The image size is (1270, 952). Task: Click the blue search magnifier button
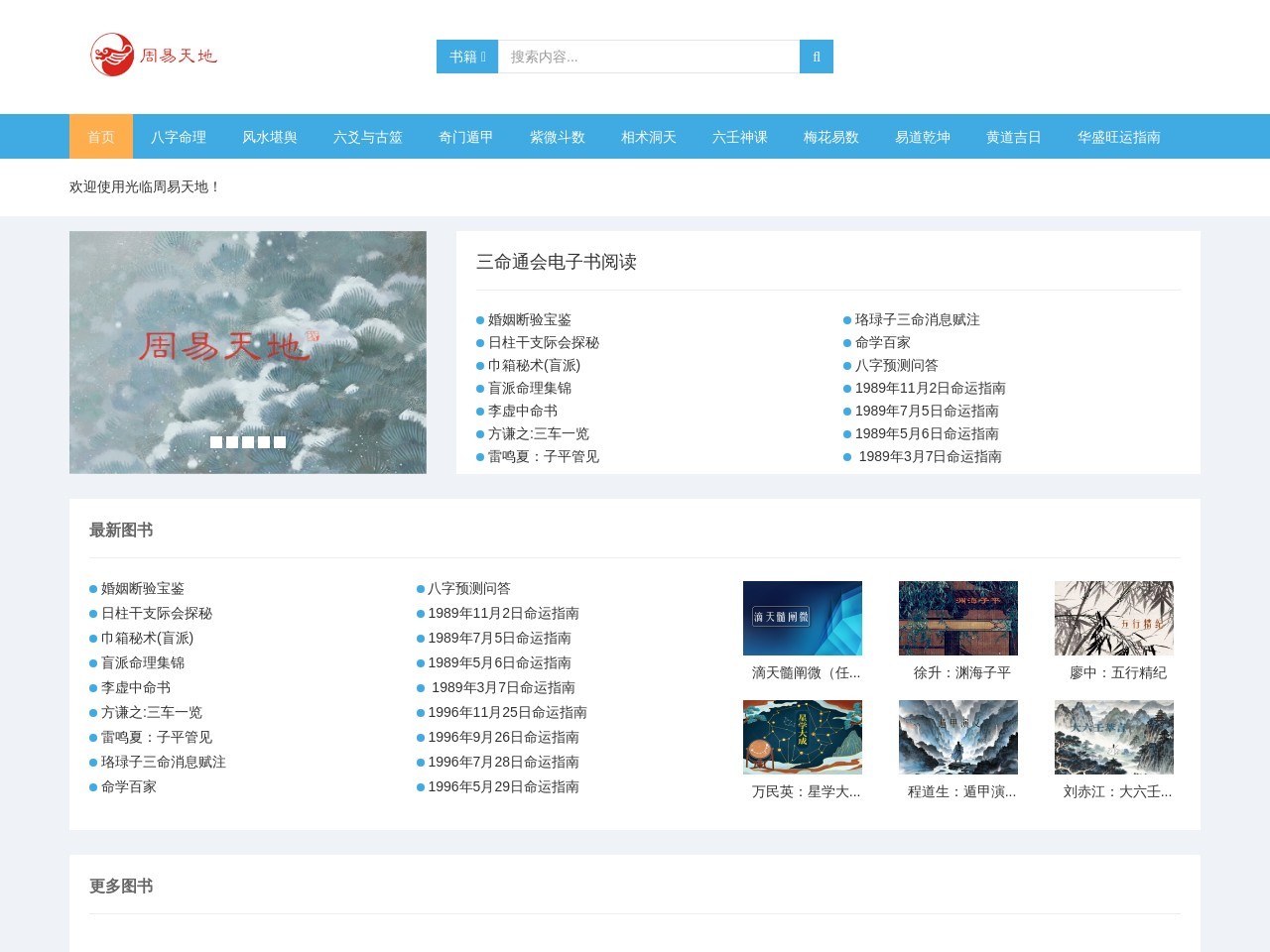click(x=816, y=57)
